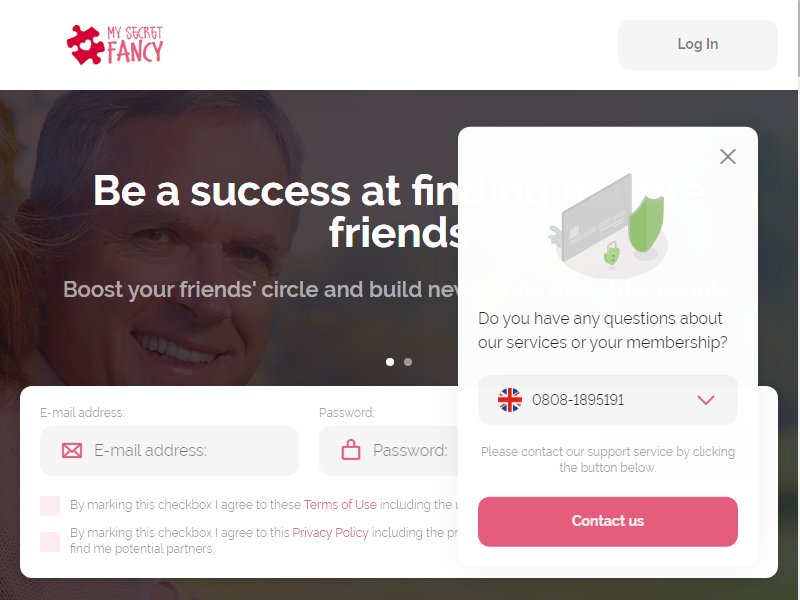The image size is (800, 600).
Task: Select the first carousel slide dot
Action: pyautogui.click(x=390, y=362)
